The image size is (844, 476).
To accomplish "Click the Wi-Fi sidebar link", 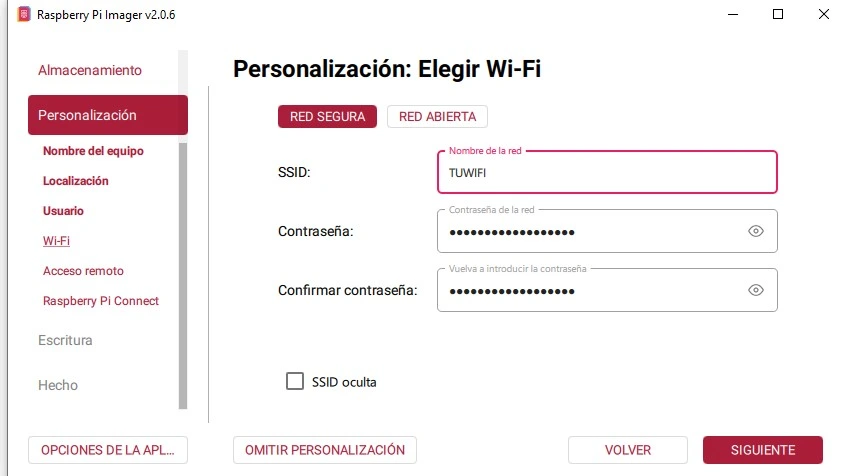I will pyautogui.click(x=56, y=241).
